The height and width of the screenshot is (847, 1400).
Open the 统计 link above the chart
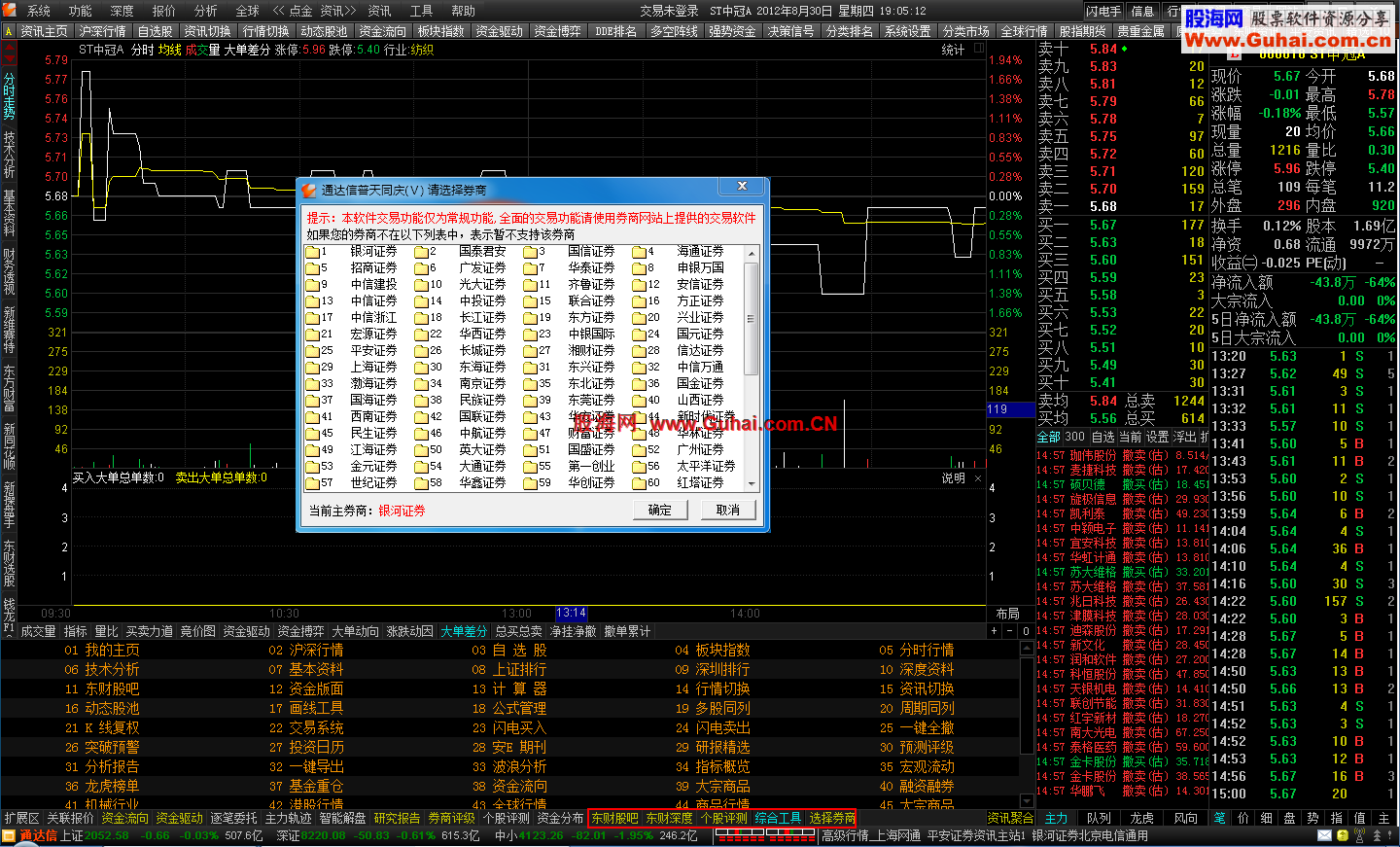tap(953, 49)
